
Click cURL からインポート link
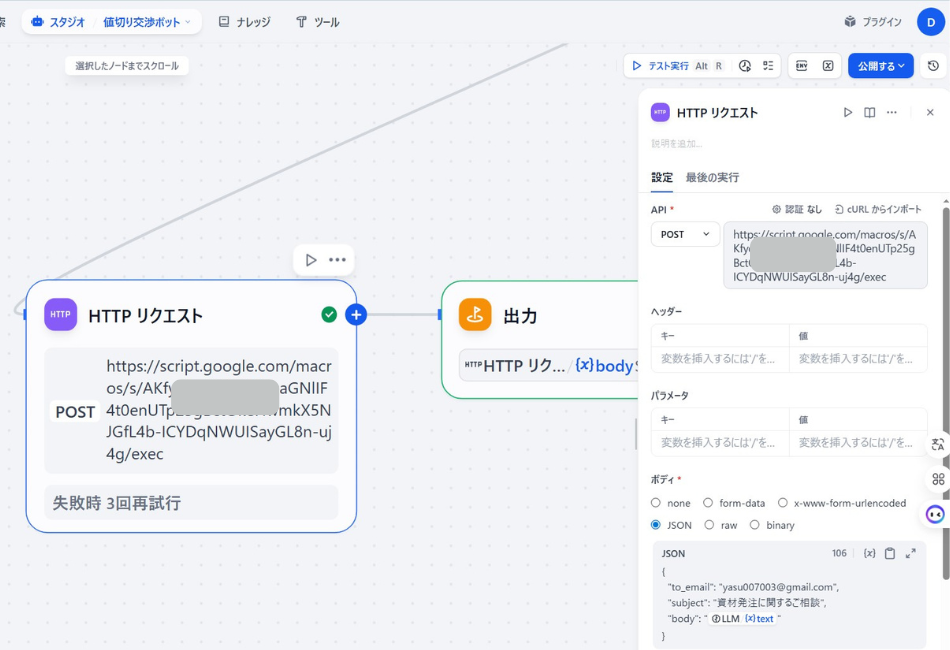click(x=878, y=209)
